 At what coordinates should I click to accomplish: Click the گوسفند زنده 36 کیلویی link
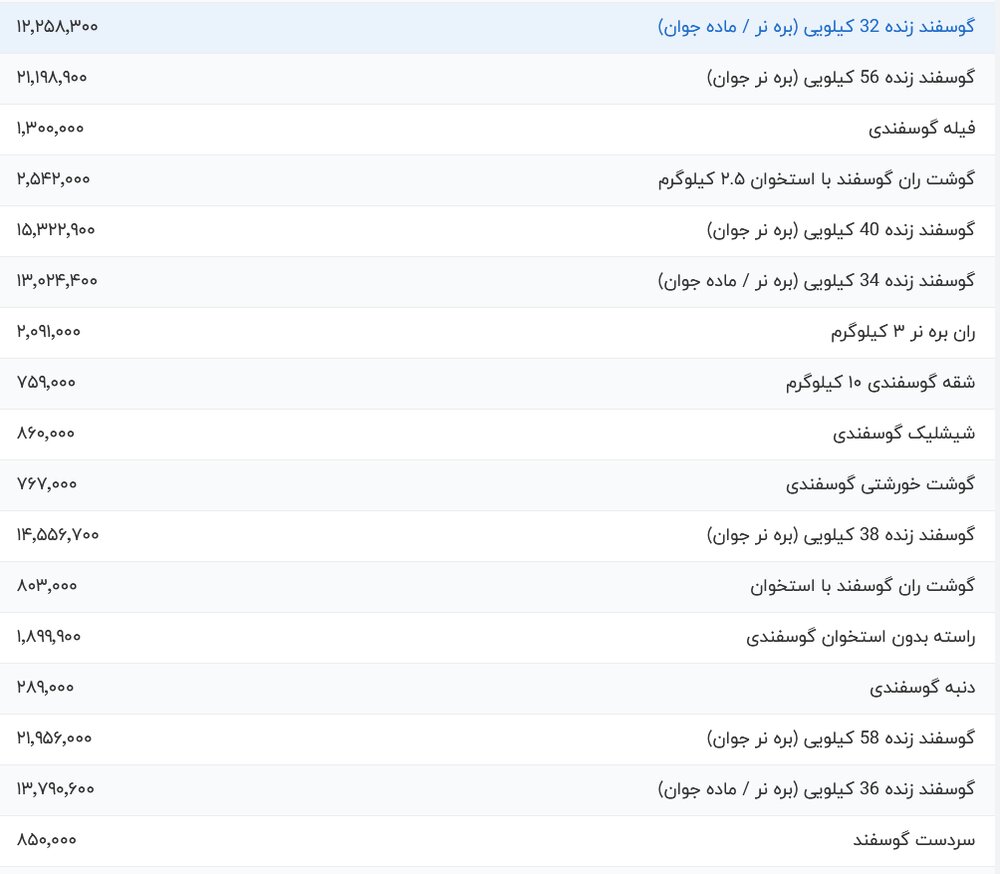[x=816, y=790]
